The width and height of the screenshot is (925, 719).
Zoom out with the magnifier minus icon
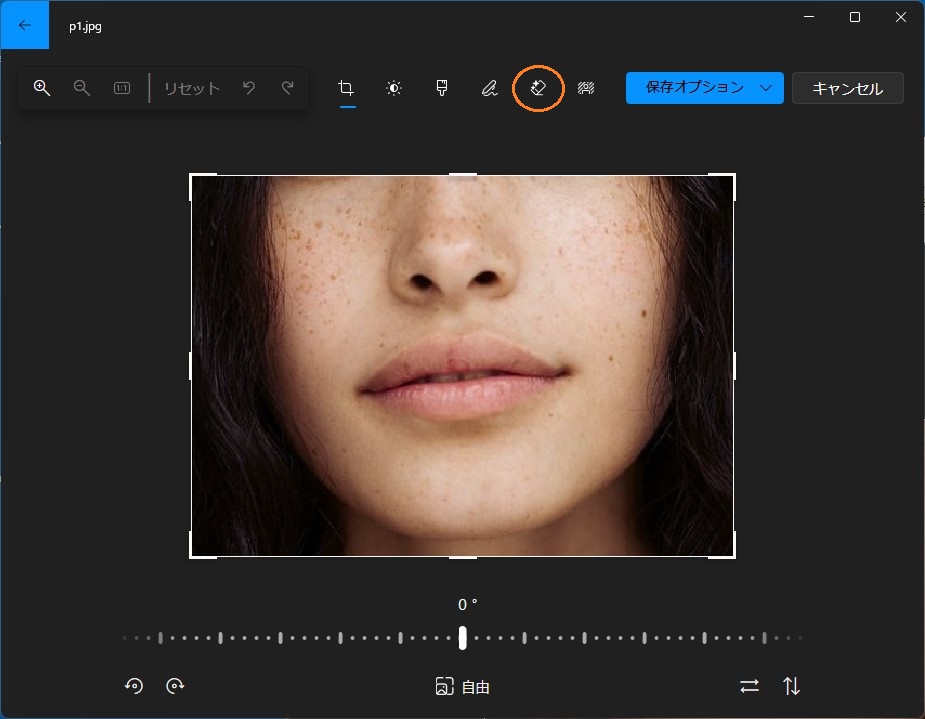81,88
